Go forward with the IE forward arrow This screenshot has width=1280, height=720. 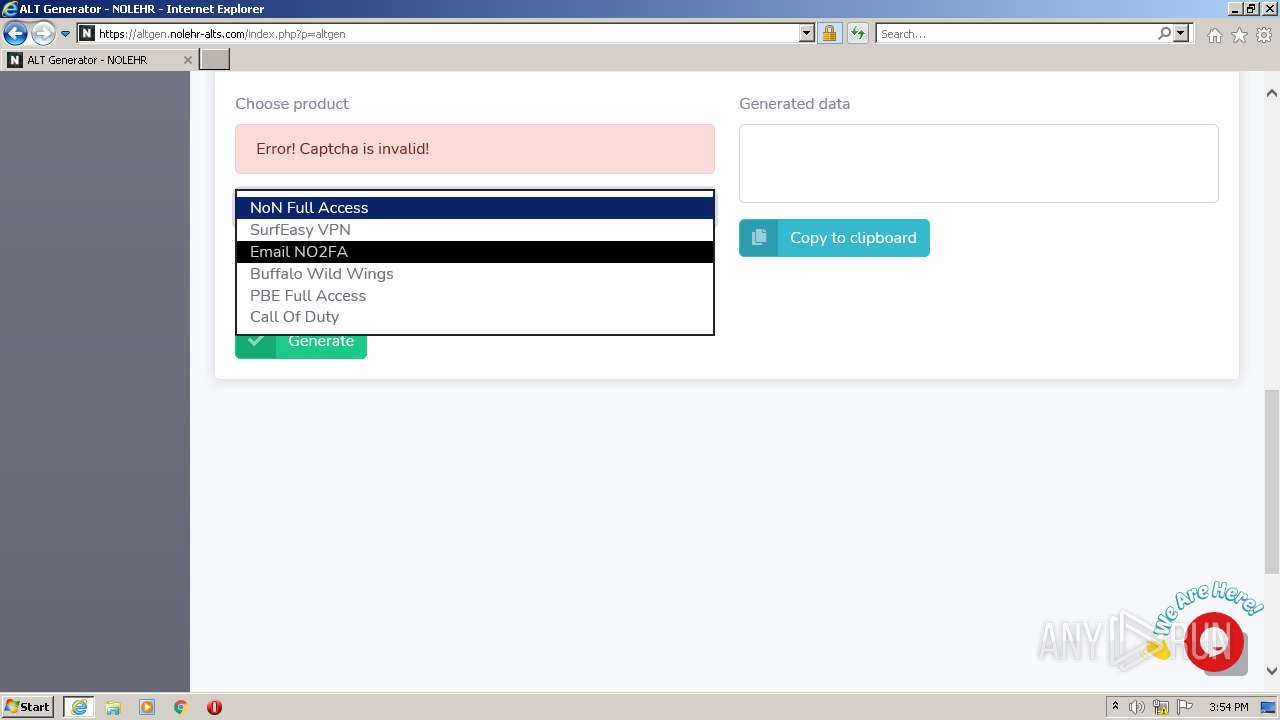[43, 34]
